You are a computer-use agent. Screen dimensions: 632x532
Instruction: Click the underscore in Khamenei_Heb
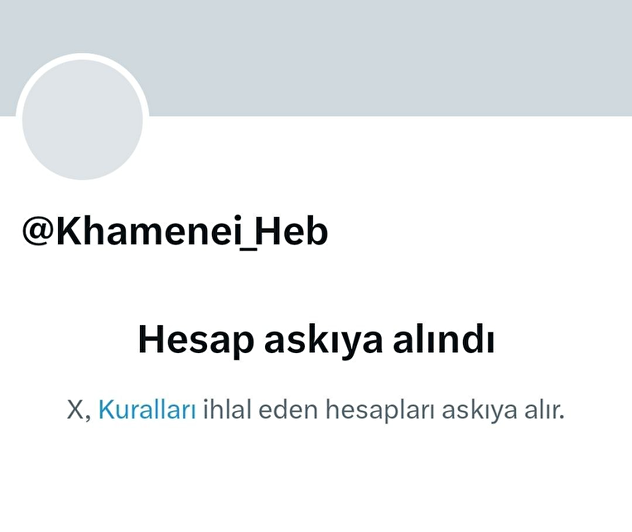[248, 249]
